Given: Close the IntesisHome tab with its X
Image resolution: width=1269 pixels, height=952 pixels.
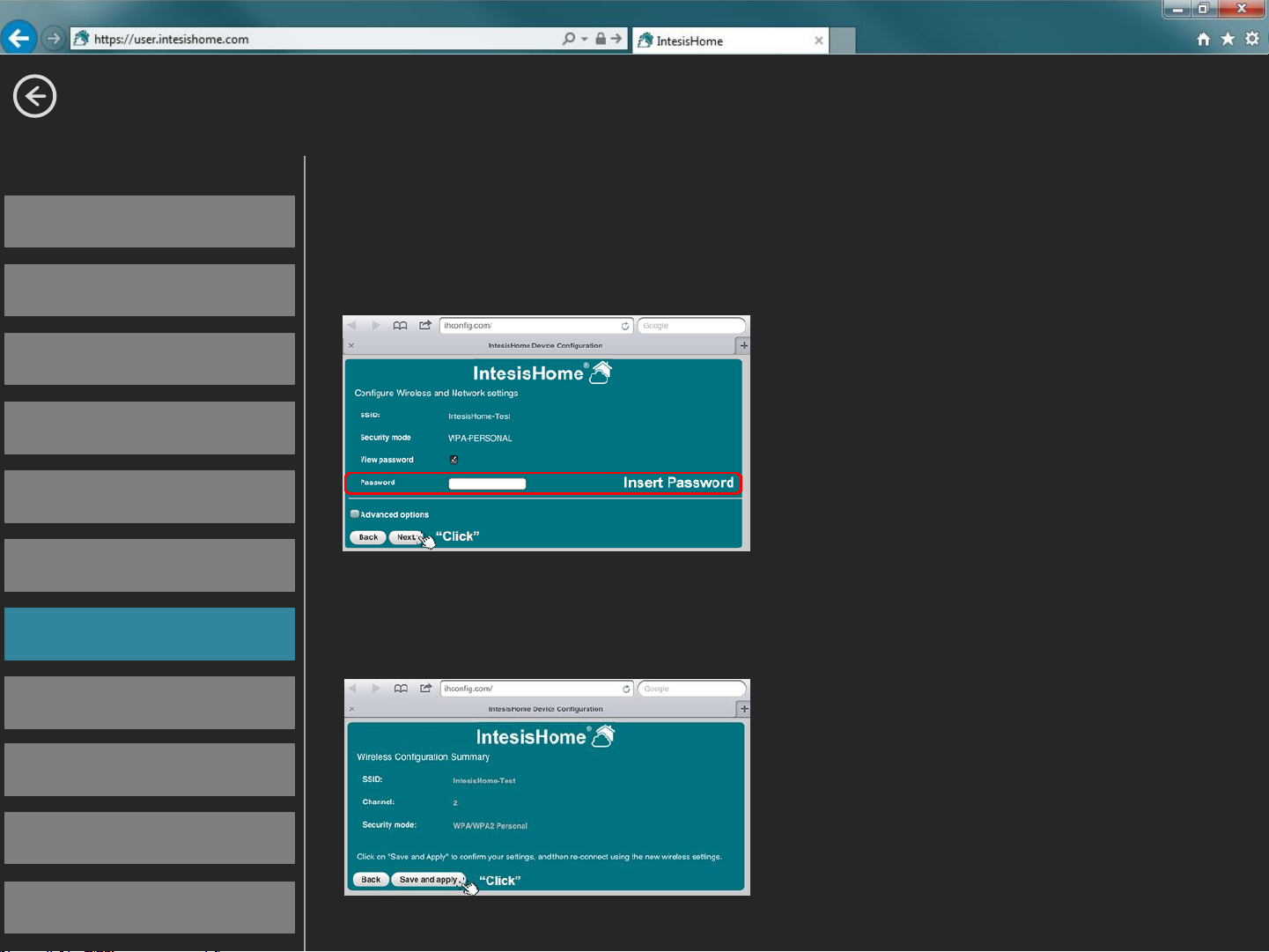Looking at the screenshot, I should click(819, 41).
